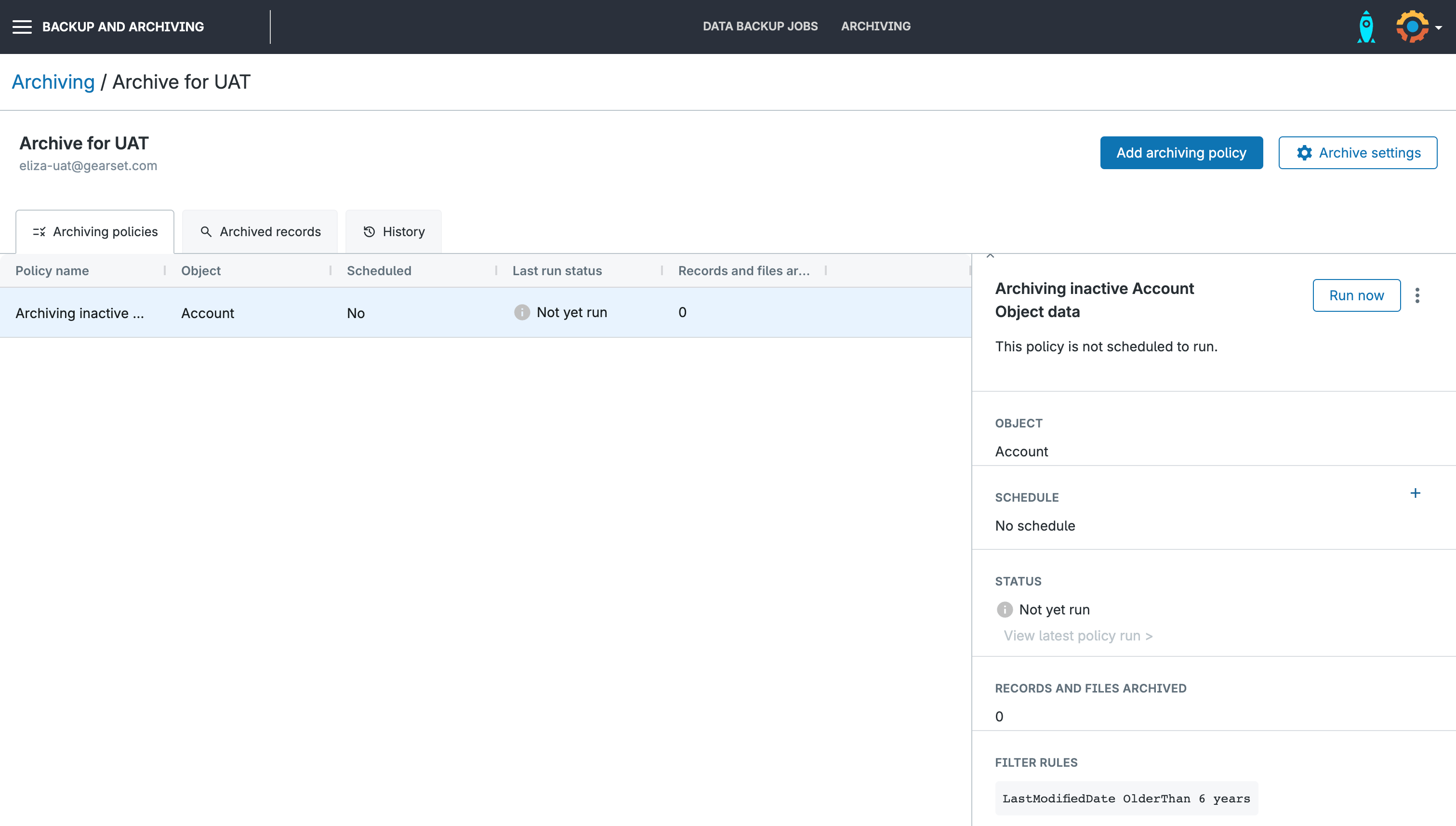This screenshot has width=1456, height=826.
Task: Click the info icon under STATUS section
Action: (1005, 610)
